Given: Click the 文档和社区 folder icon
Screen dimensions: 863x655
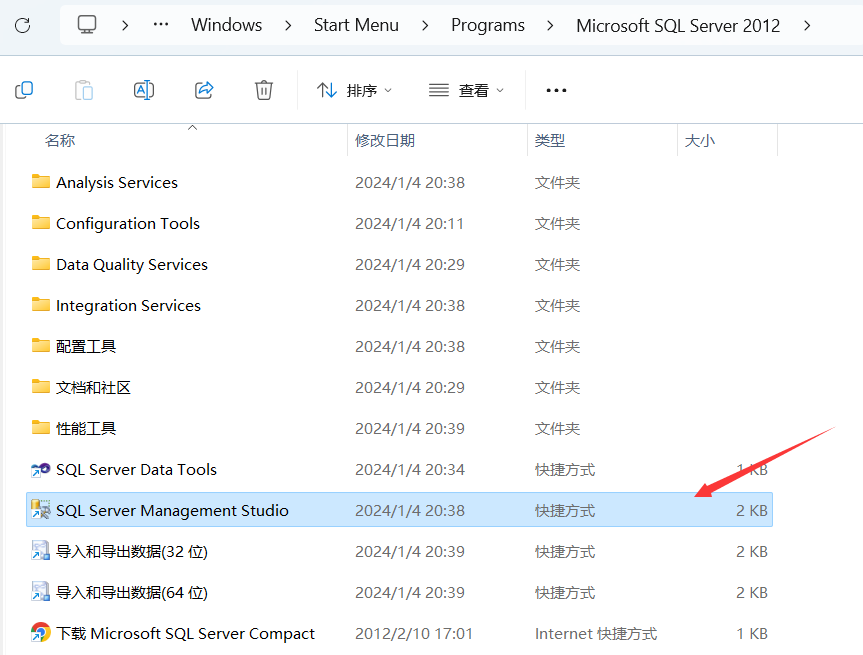Looking at the screenshot, I should [x=41, y=387].
